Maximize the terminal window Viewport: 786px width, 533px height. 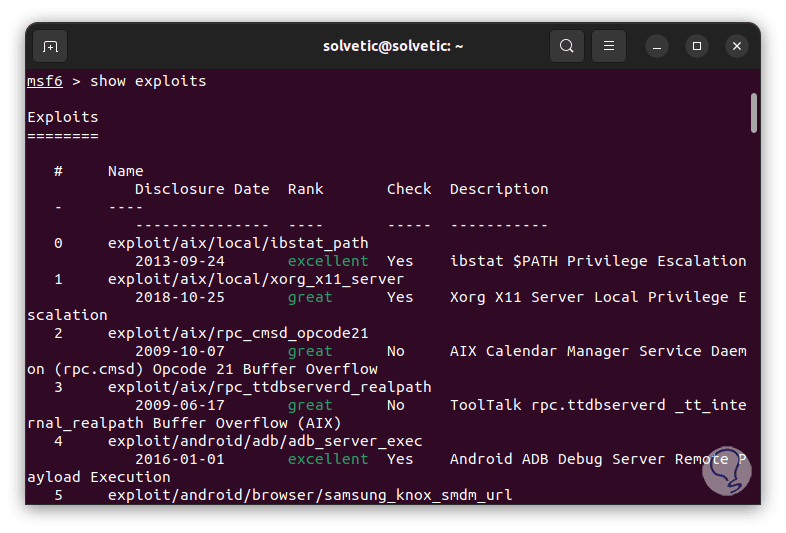(697, 46)
